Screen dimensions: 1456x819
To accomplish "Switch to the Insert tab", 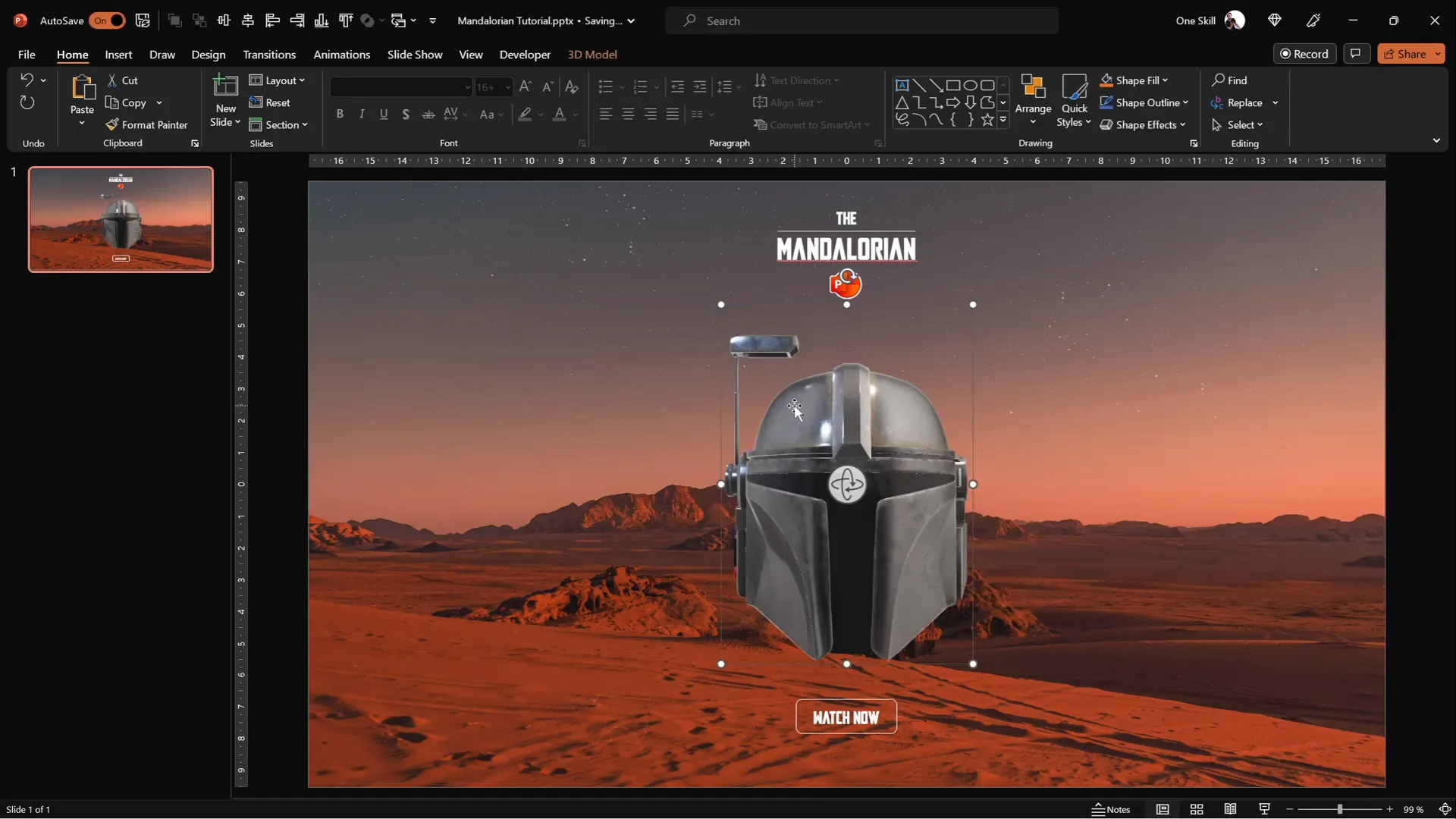I will pyautogui.click(x=118, y=54).
